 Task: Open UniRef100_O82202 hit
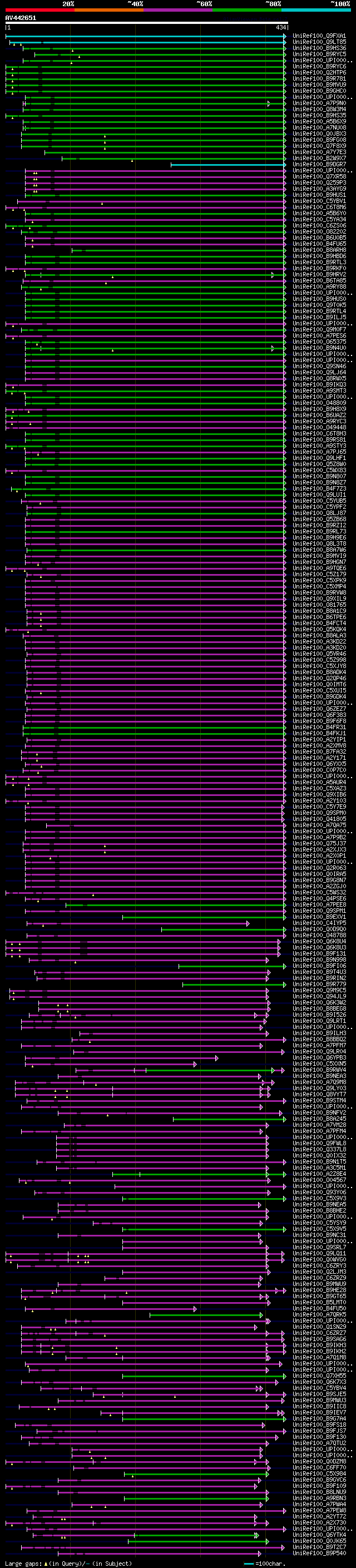pos(319,232)
